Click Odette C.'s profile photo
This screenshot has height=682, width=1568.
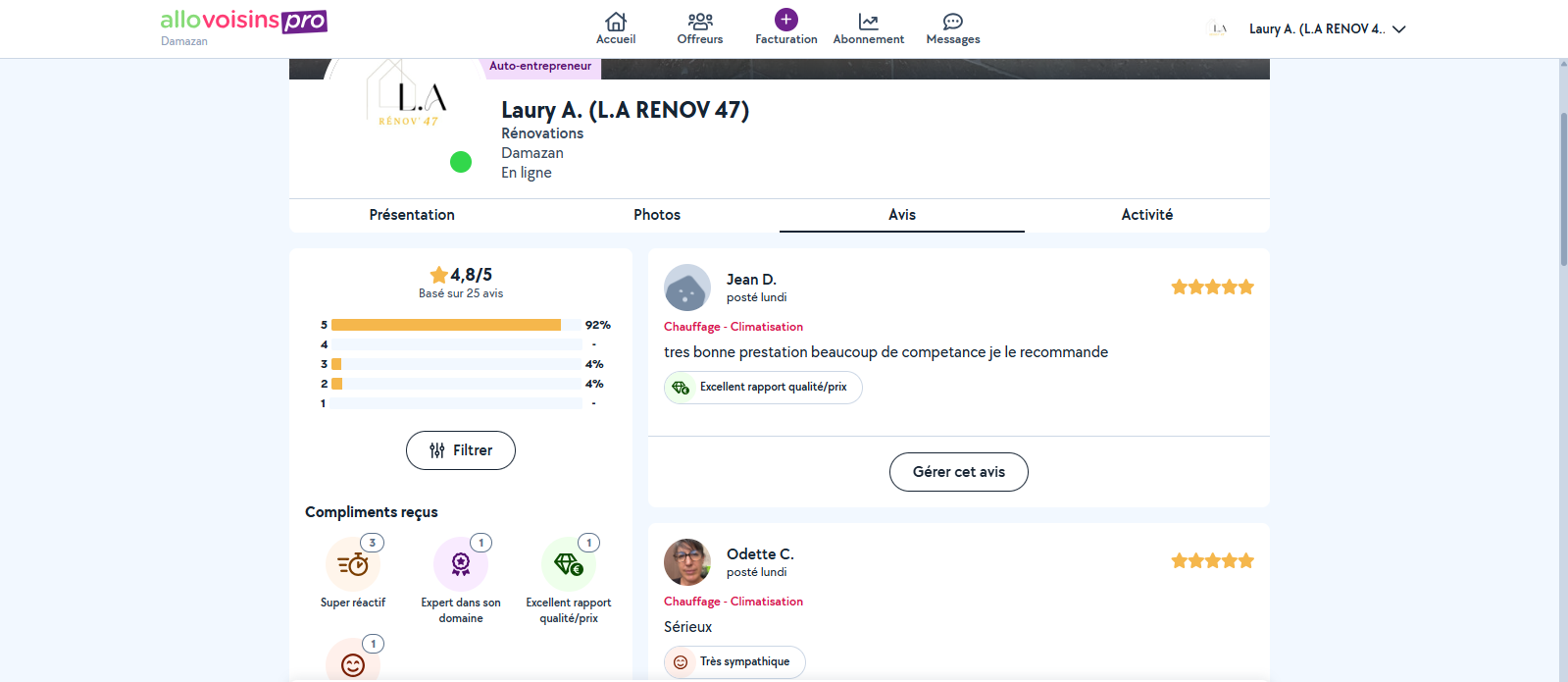(x=687, y=562)
